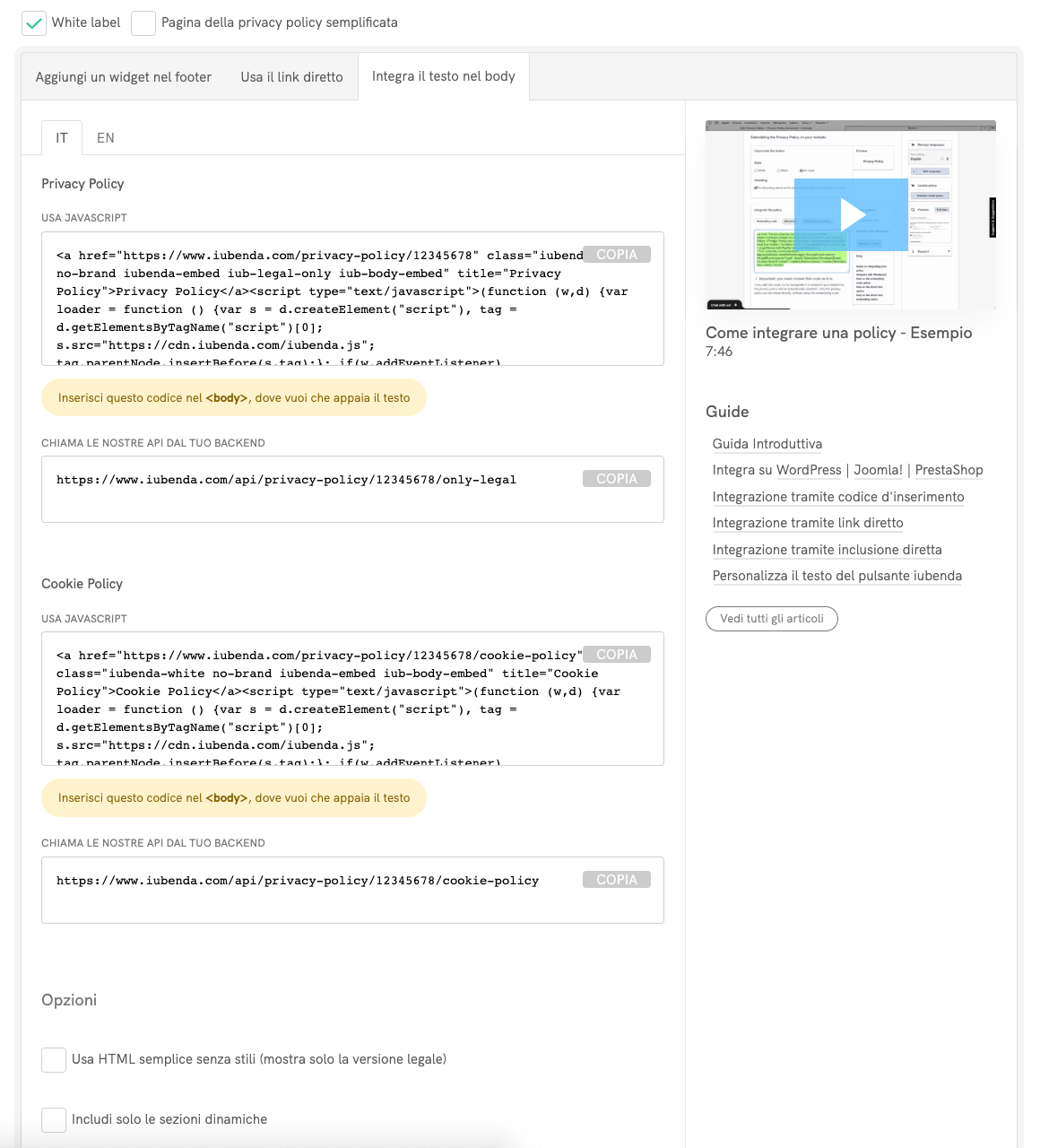
Task: Open Integrazione tramite link diretto guide
Action: [807, 523]
